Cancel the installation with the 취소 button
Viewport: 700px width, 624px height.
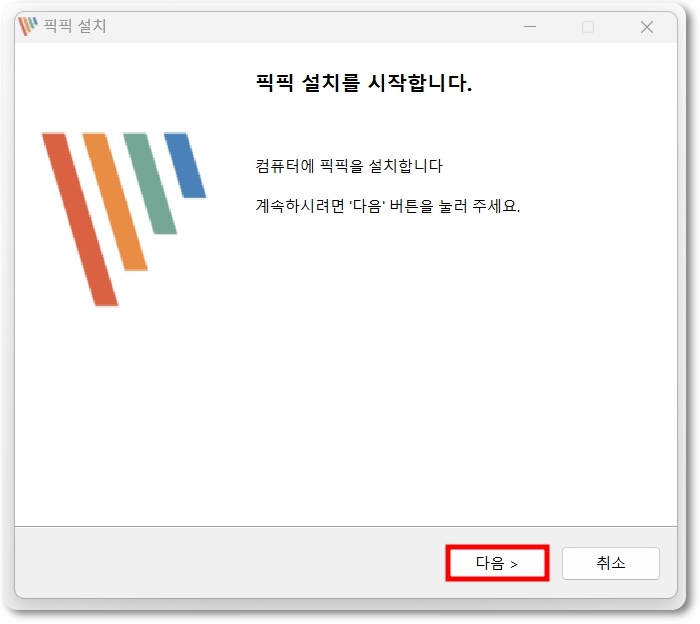pyautogui.click(x=610, y=563)
